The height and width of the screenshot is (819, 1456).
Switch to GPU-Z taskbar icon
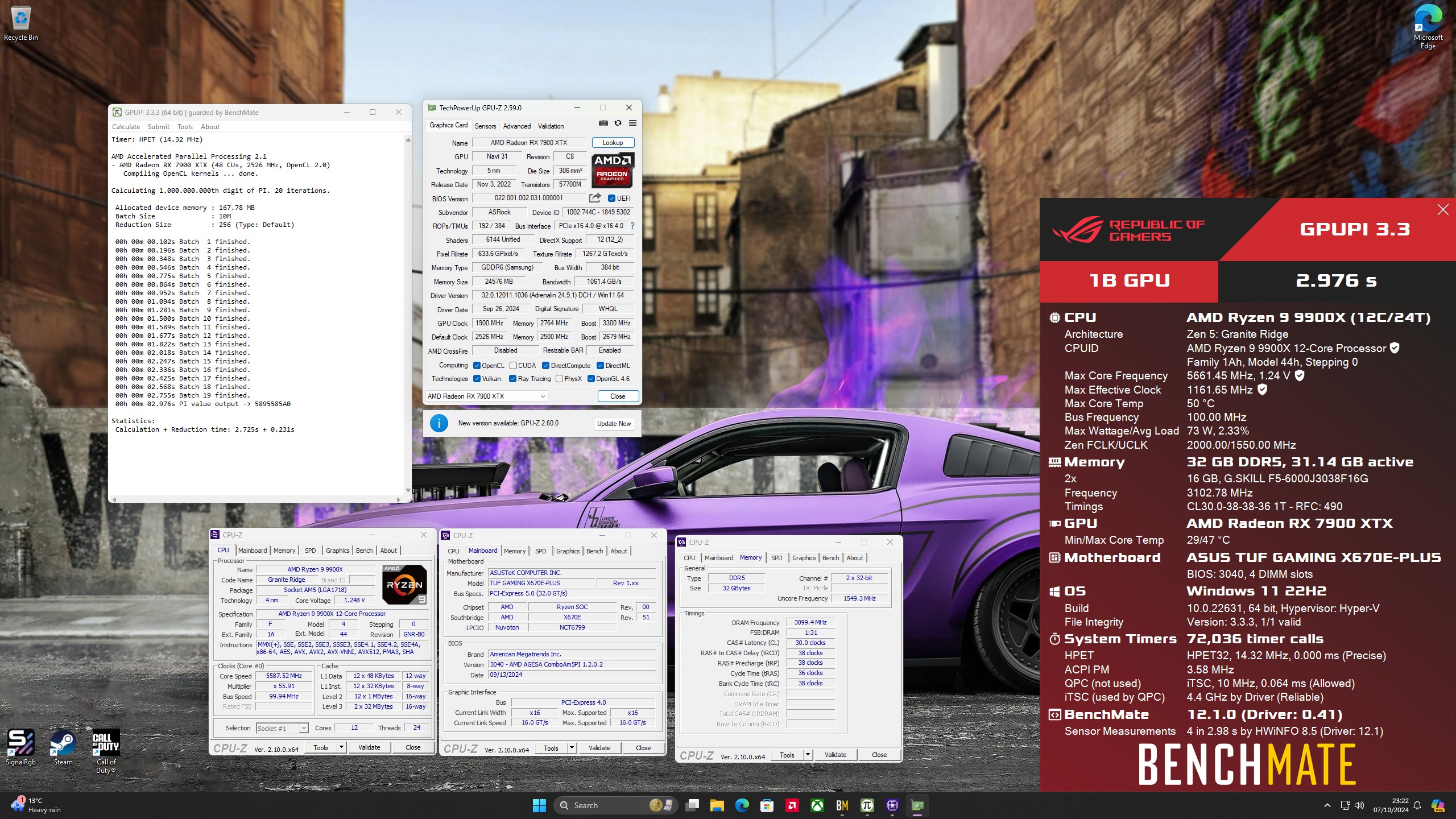[917, 805]
